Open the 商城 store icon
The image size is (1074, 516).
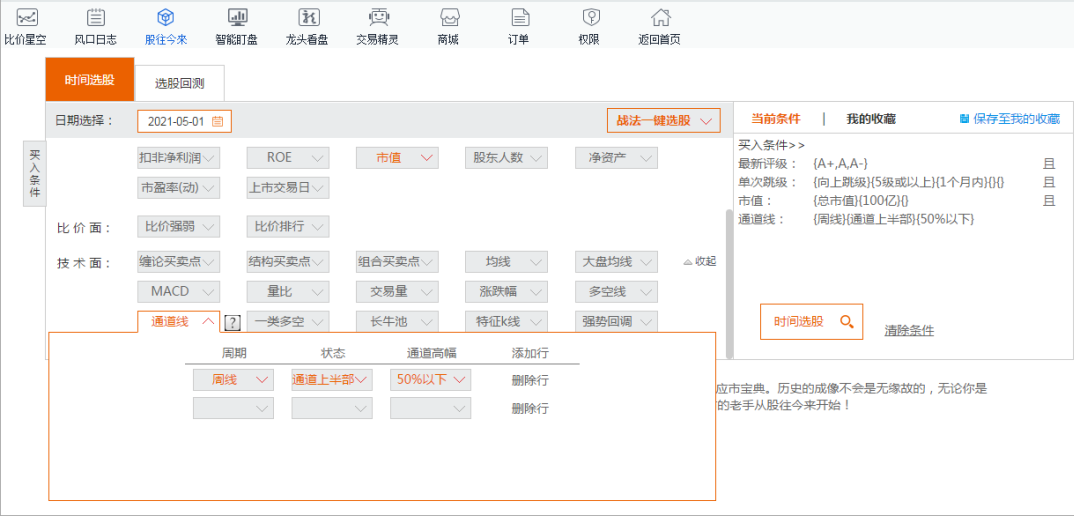coord(449,17)
